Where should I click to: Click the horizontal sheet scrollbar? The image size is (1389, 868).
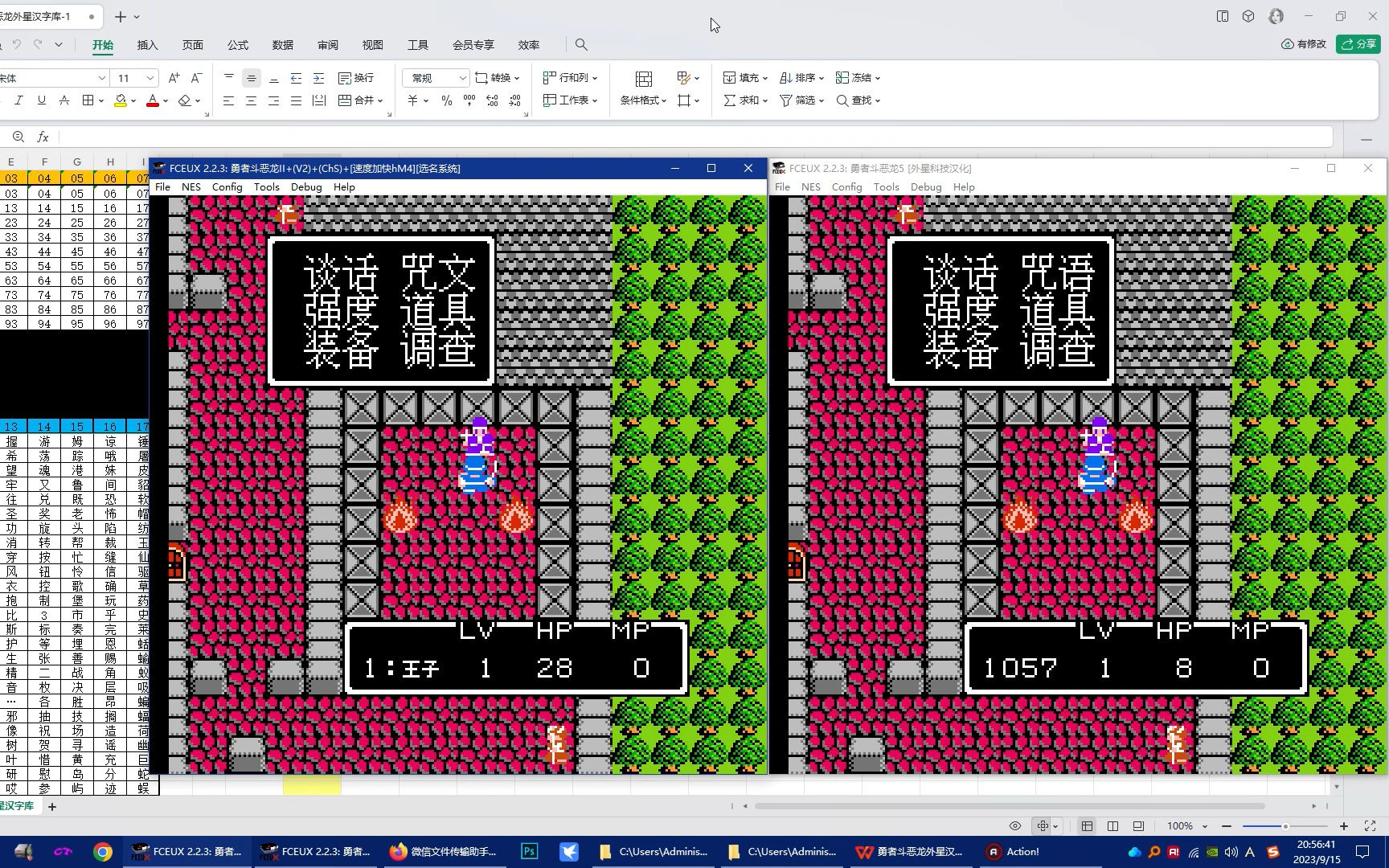1009,806
